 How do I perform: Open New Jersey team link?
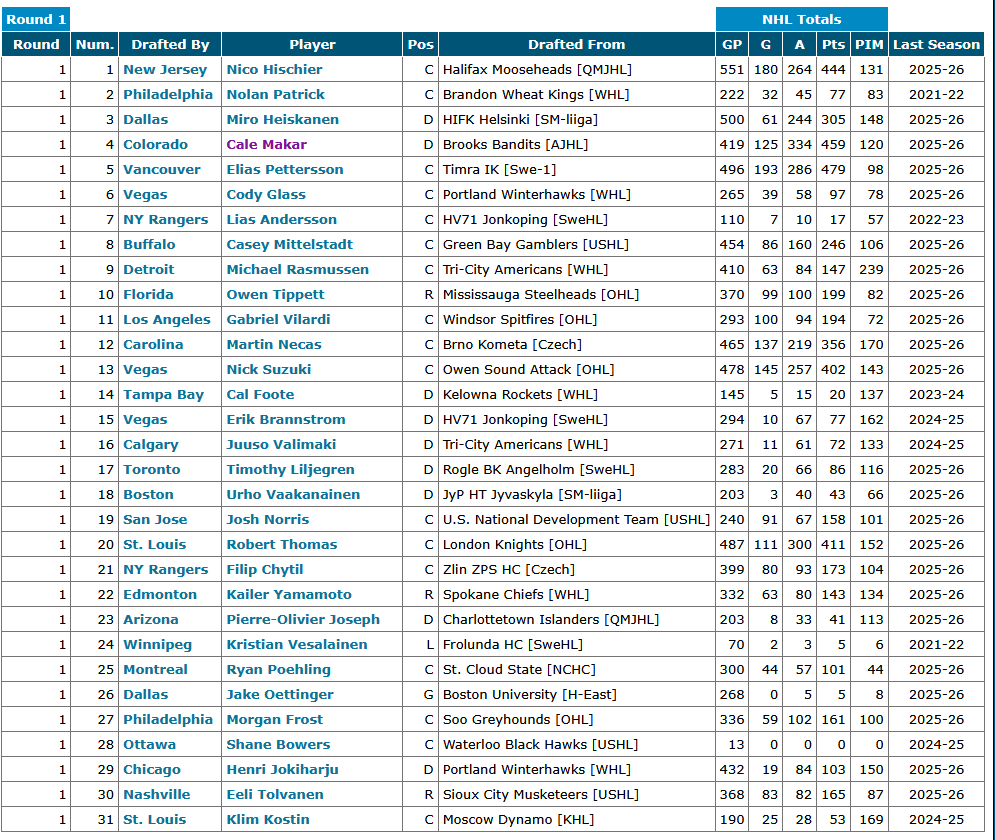(x=165, y=69)
